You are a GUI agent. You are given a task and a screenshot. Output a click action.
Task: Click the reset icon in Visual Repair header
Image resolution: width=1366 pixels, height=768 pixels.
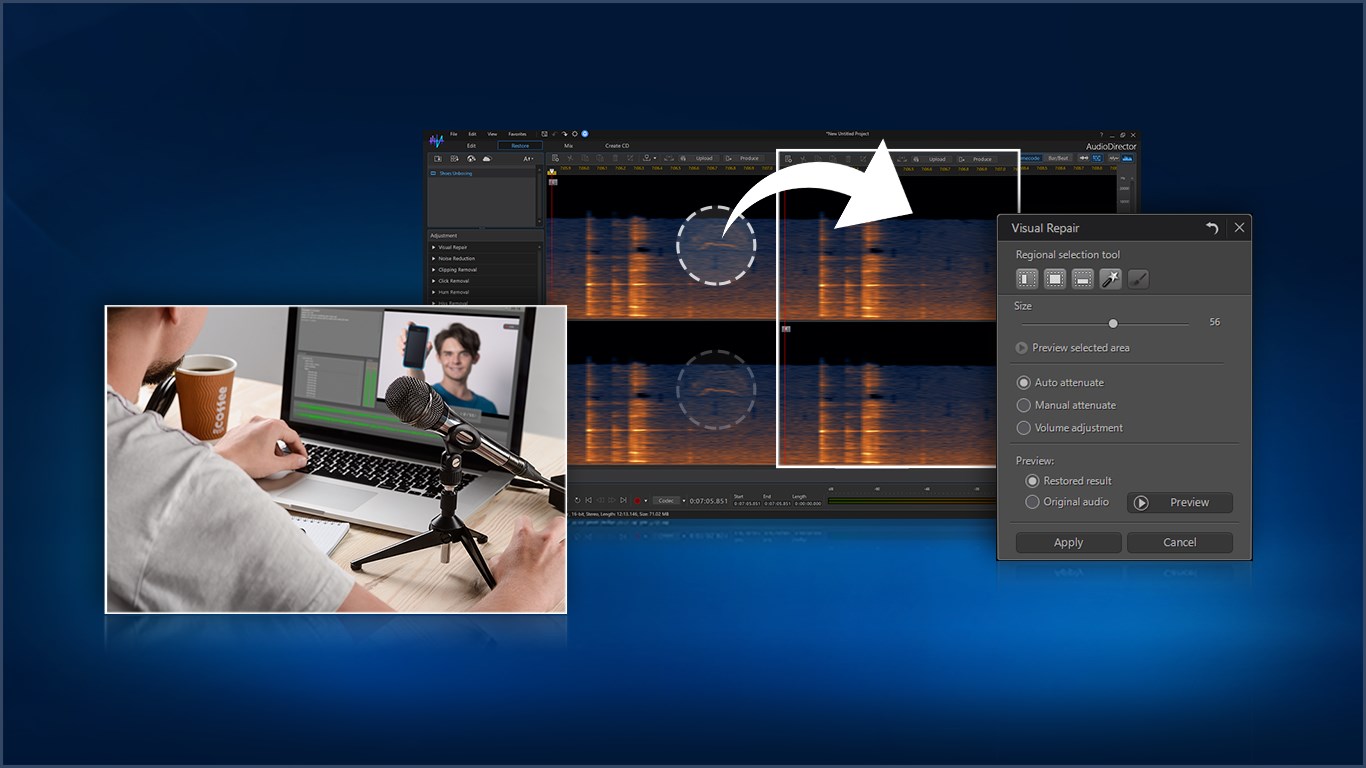pyautogui.click(x=1212, y=227)
